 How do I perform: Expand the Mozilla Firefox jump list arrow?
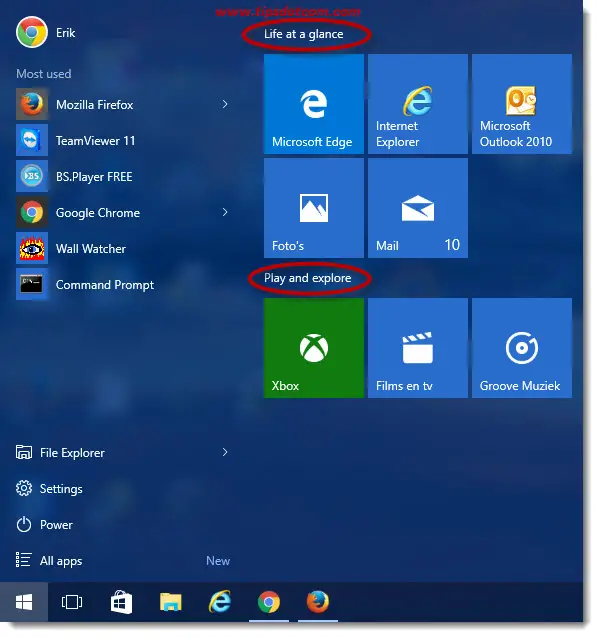coord(225,104)
